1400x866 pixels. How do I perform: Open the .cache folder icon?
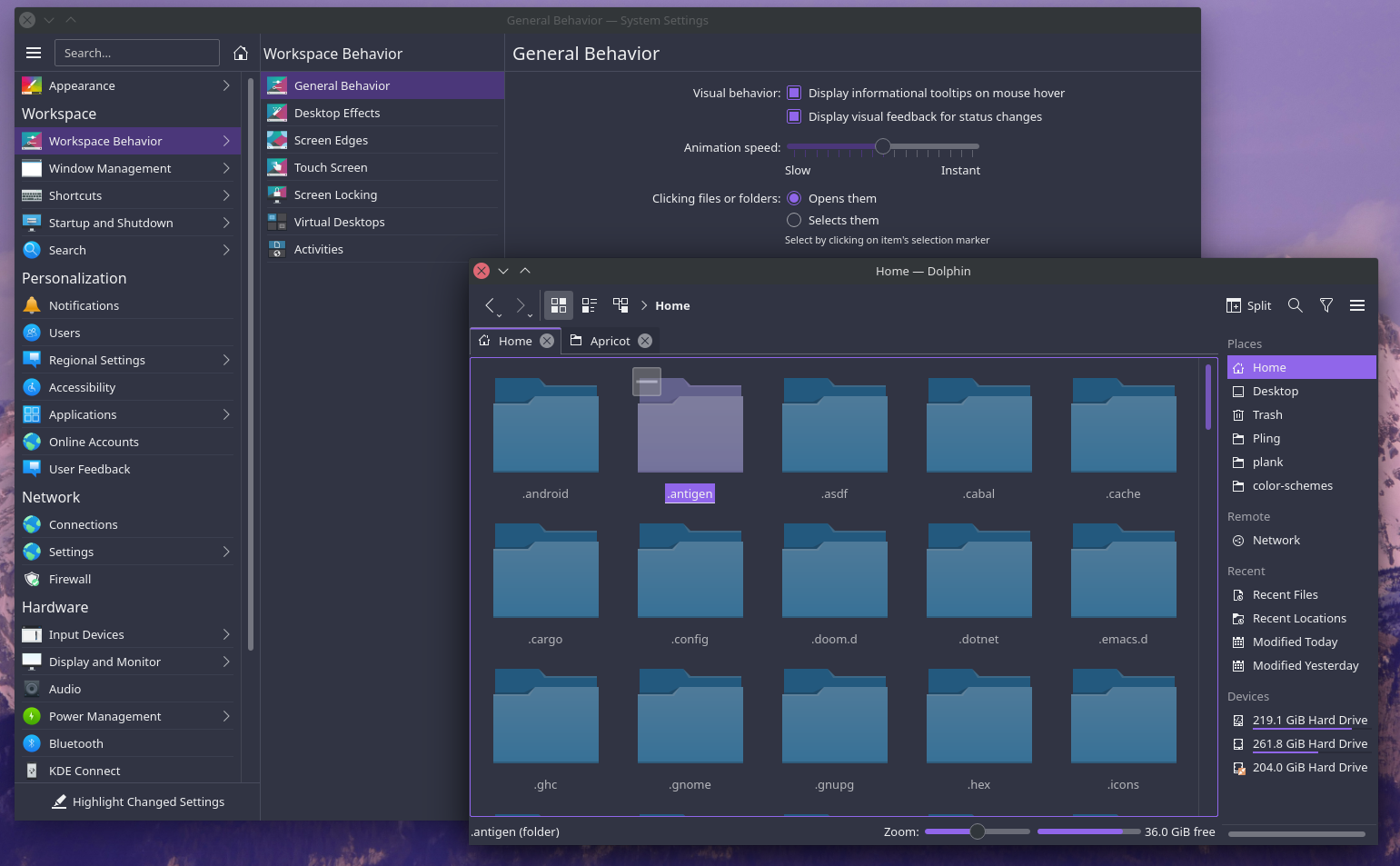point(1124,425)
